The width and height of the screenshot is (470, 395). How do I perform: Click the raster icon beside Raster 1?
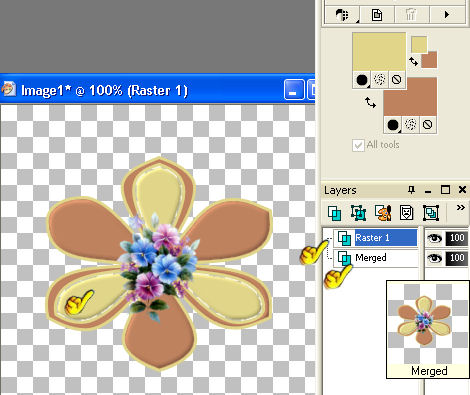pos(344,238)
